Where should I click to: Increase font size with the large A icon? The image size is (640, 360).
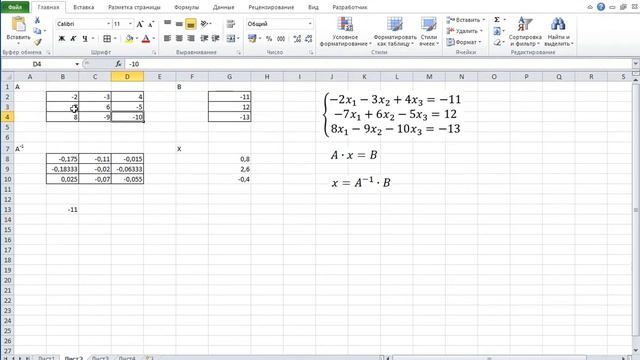click(140, 24)
